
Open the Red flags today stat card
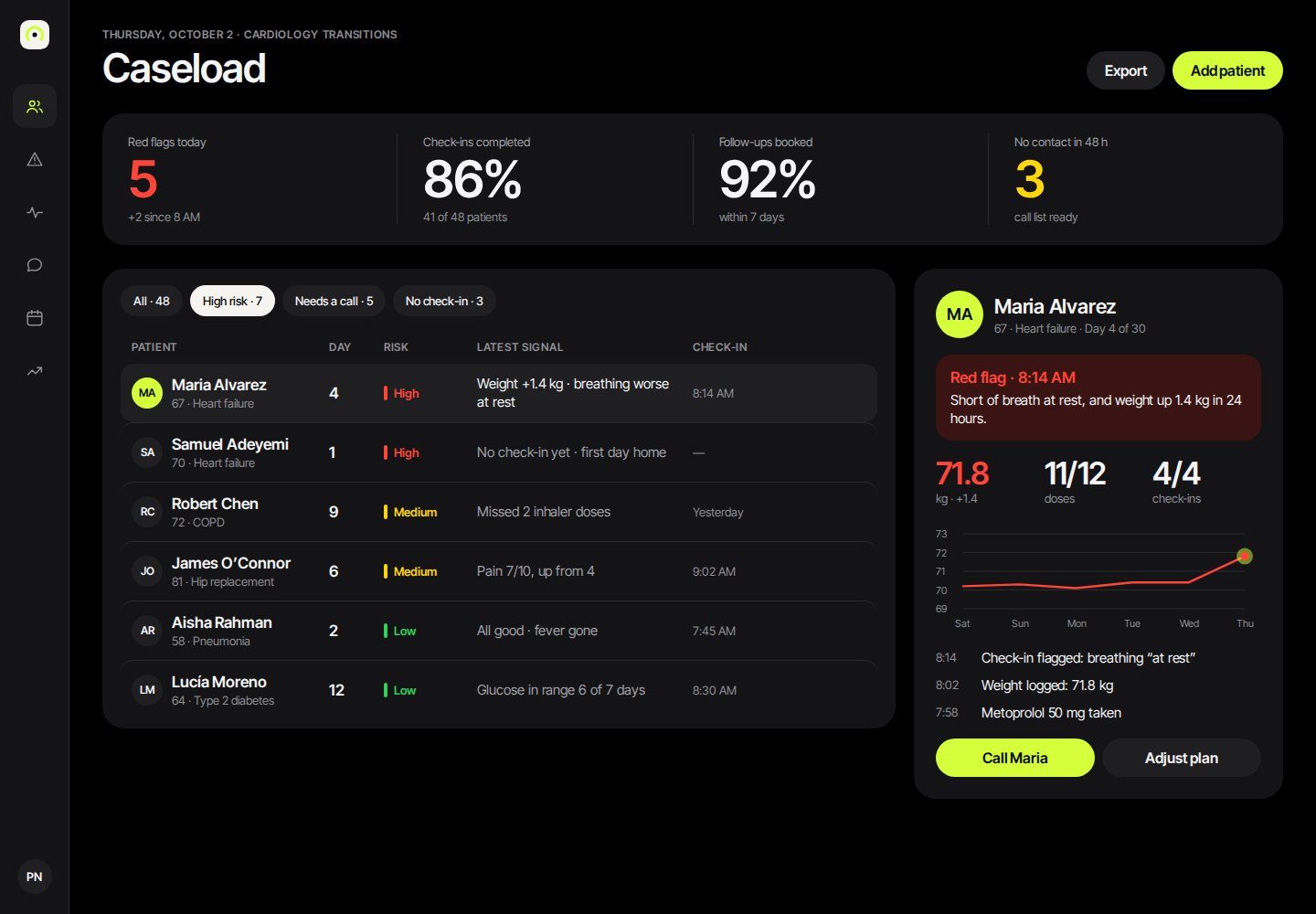tap(249, 179)
